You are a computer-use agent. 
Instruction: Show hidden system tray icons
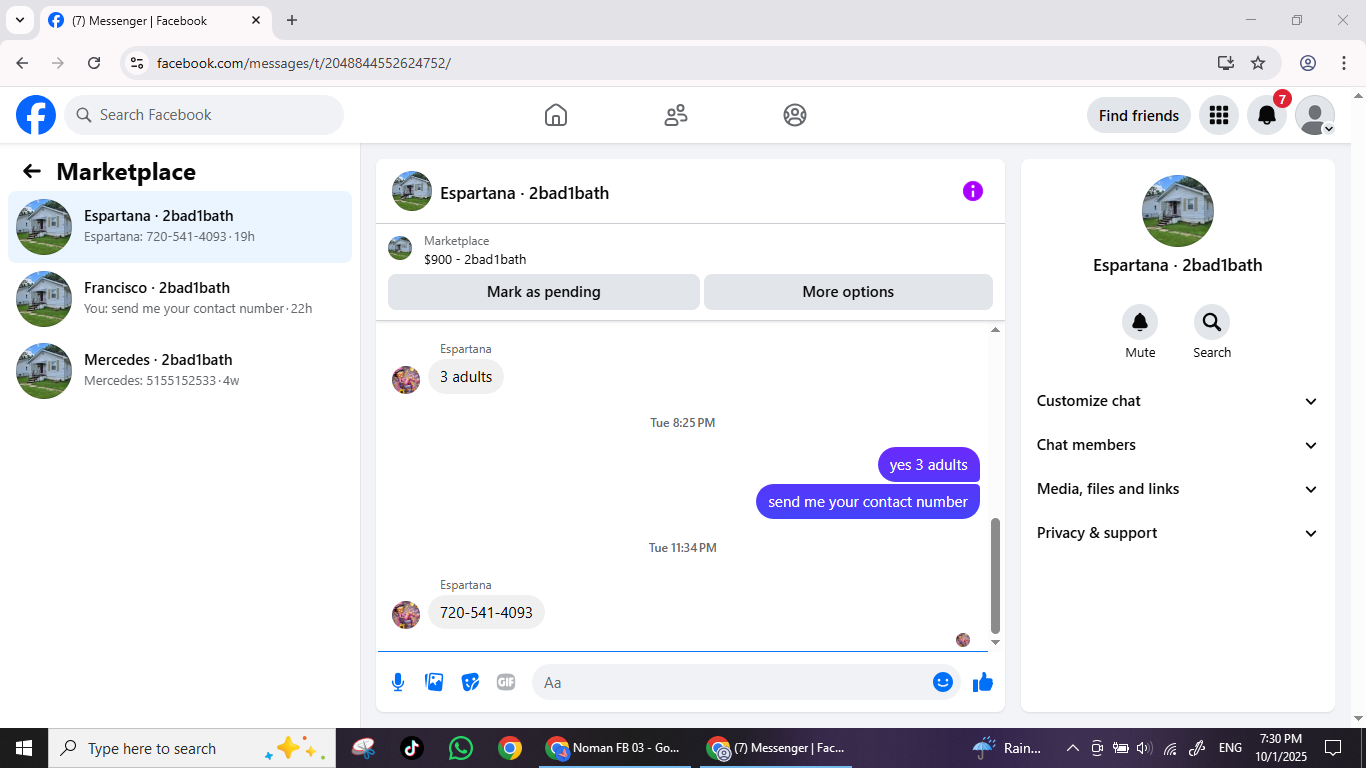click(1072, 748)
